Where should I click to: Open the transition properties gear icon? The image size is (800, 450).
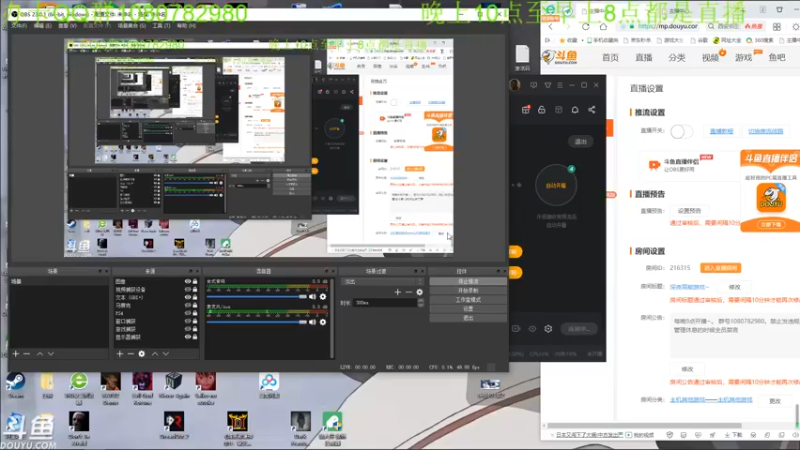(419, 292)
